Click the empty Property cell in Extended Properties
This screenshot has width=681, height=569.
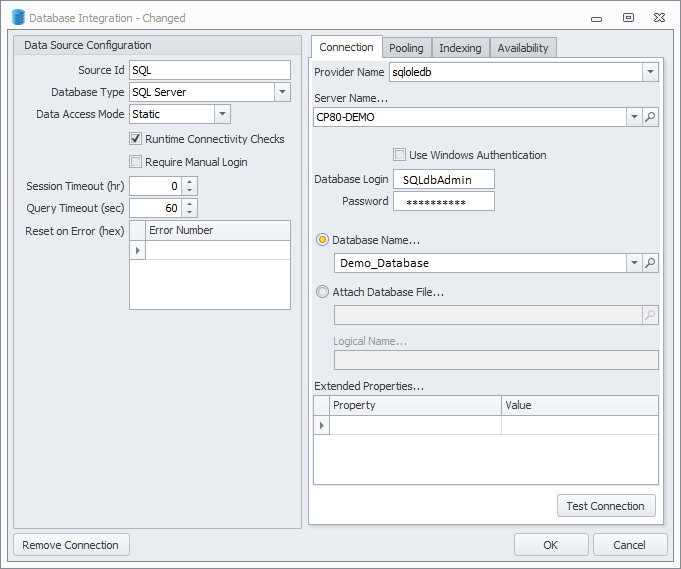(416, 425)
